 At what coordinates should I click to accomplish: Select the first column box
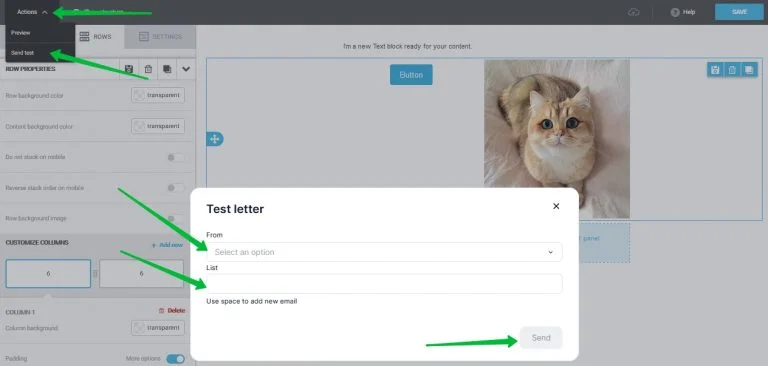(x=48, y=273)
